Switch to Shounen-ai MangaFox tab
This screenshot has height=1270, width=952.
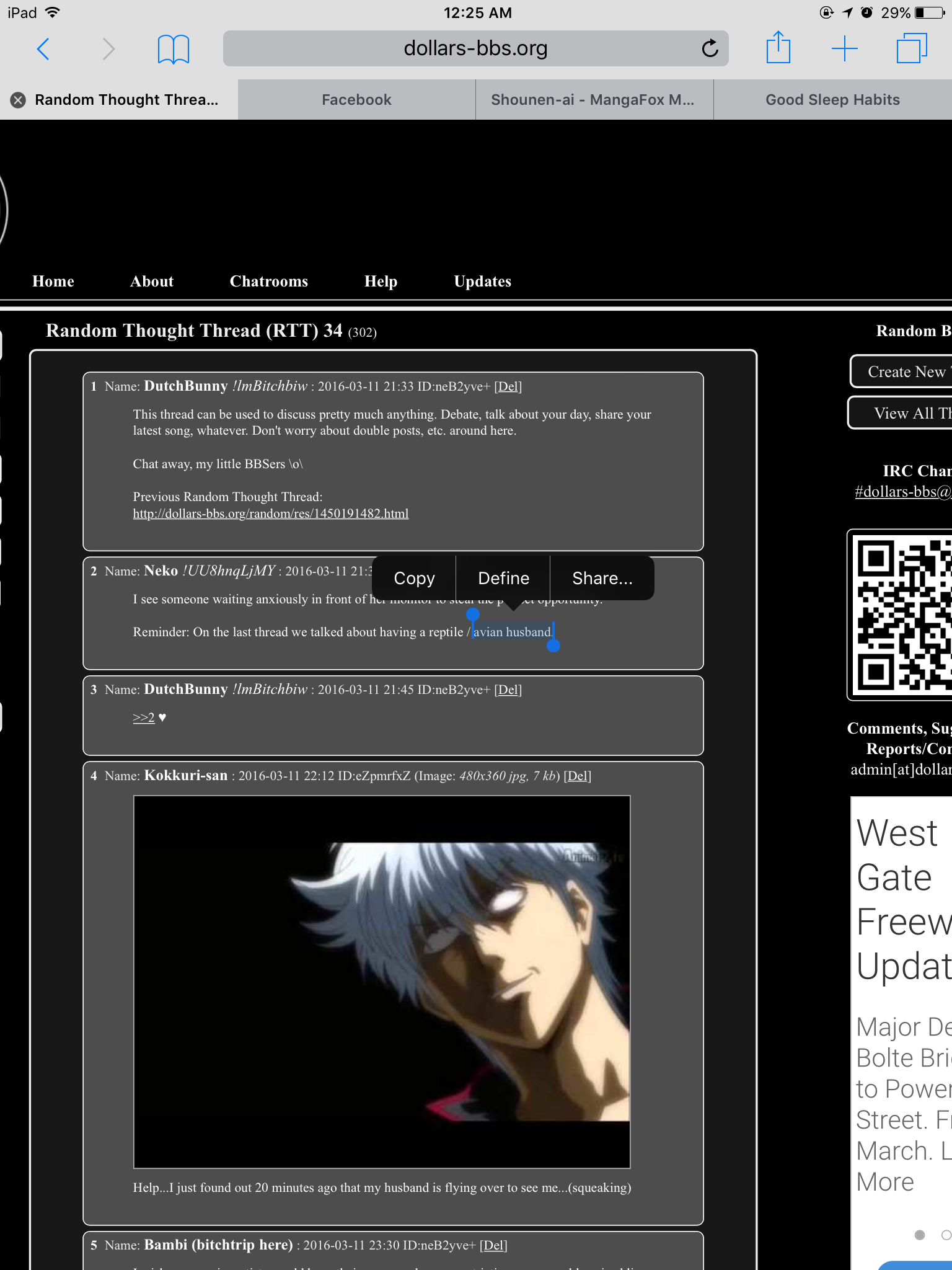pos(594,100)
